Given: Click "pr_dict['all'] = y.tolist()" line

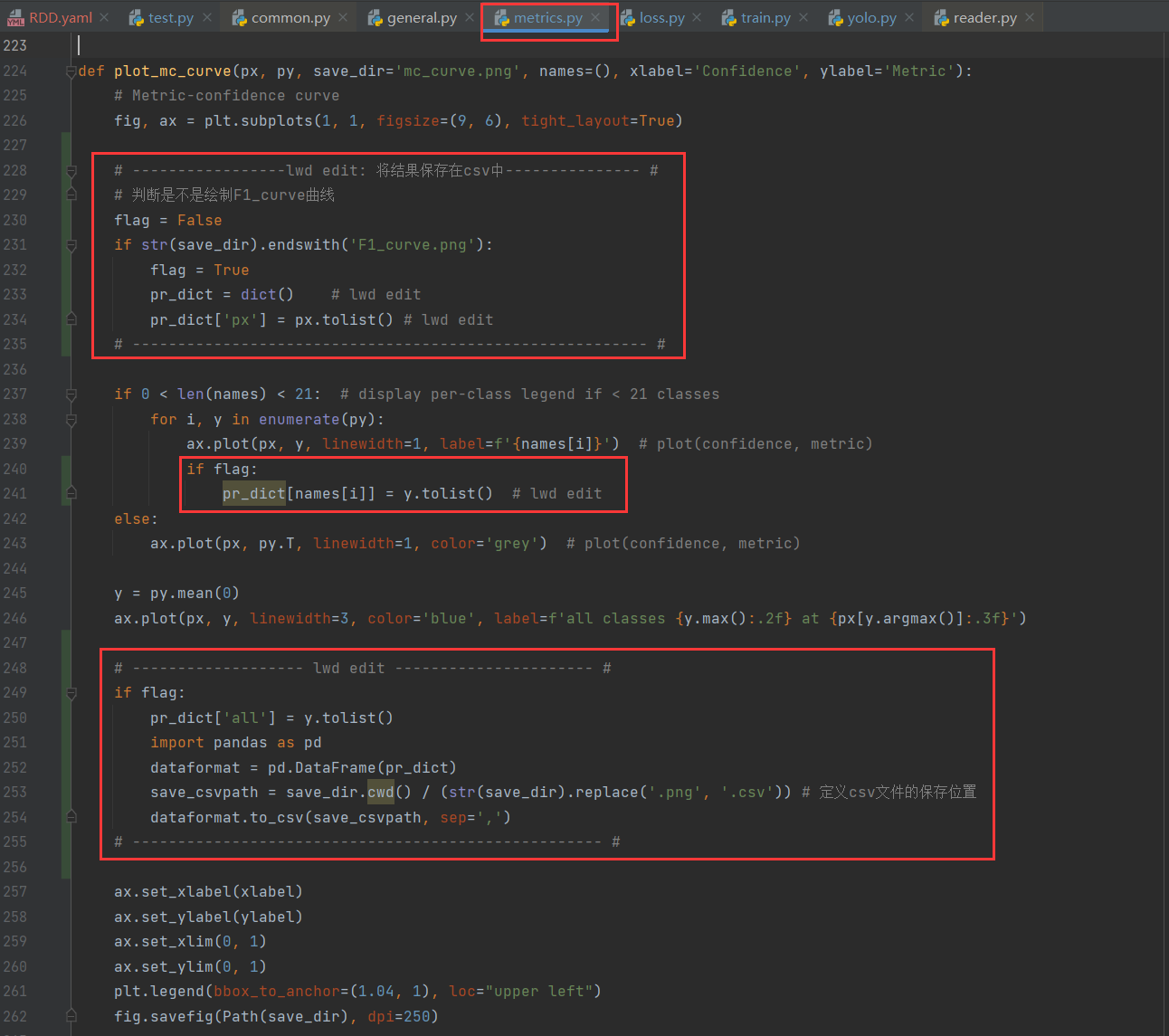Looking at the screenshot, I should pyautogui.click(x=272, y=718).
